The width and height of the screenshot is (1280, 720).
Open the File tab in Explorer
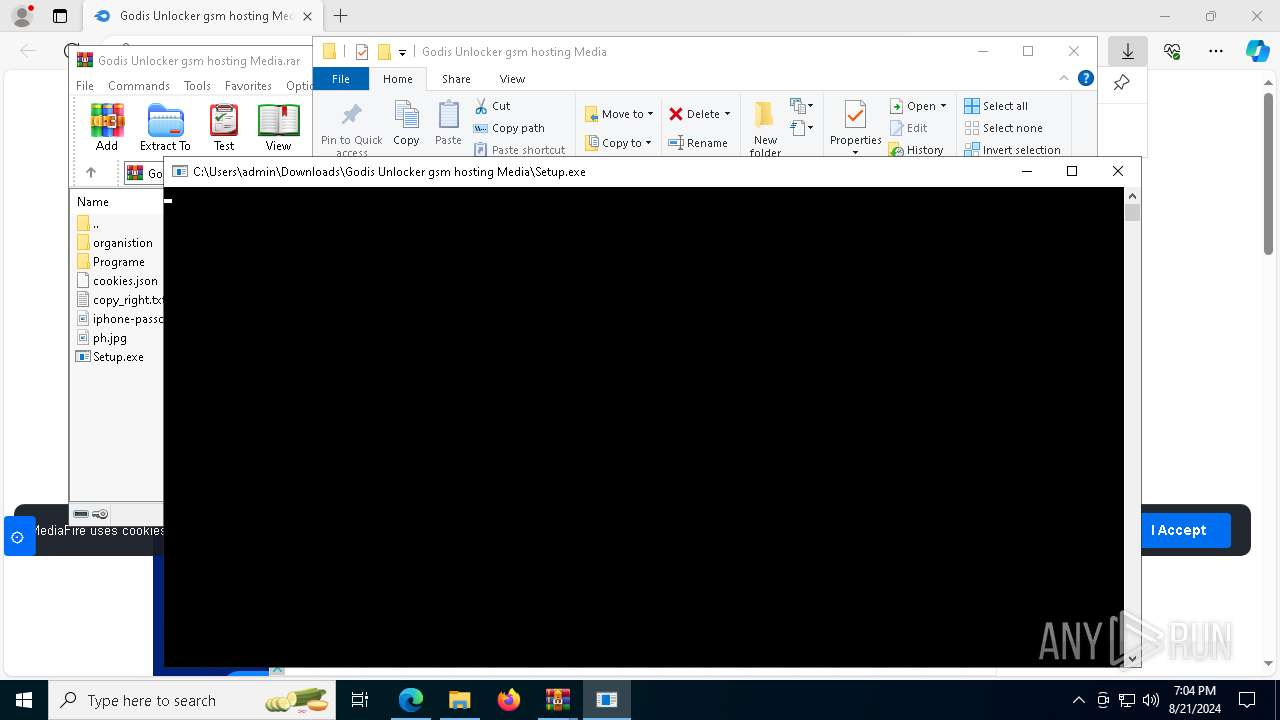click(341, 78)
